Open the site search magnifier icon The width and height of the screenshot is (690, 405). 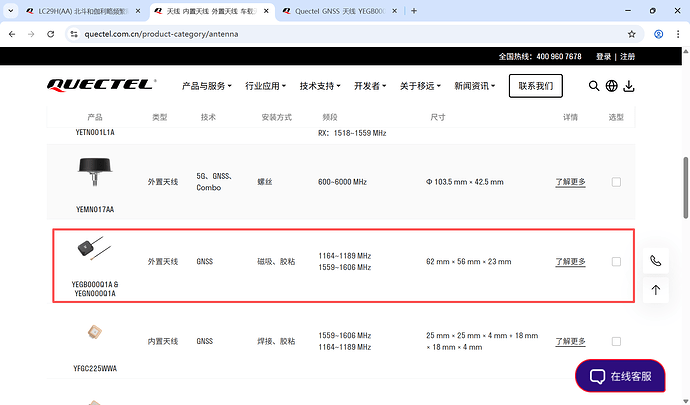[x=594, y=86]
